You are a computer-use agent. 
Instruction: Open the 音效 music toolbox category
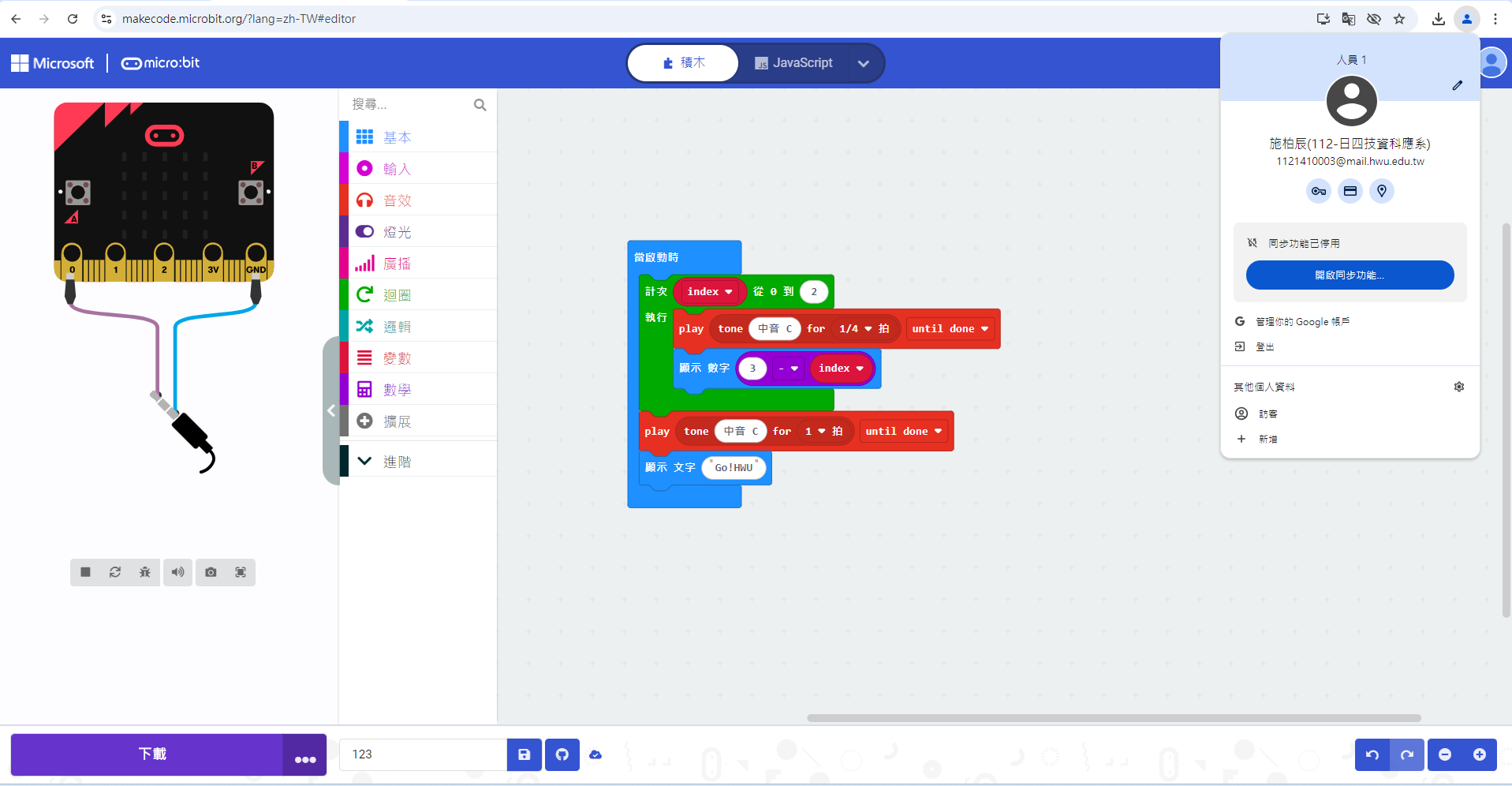click(397, 200)
